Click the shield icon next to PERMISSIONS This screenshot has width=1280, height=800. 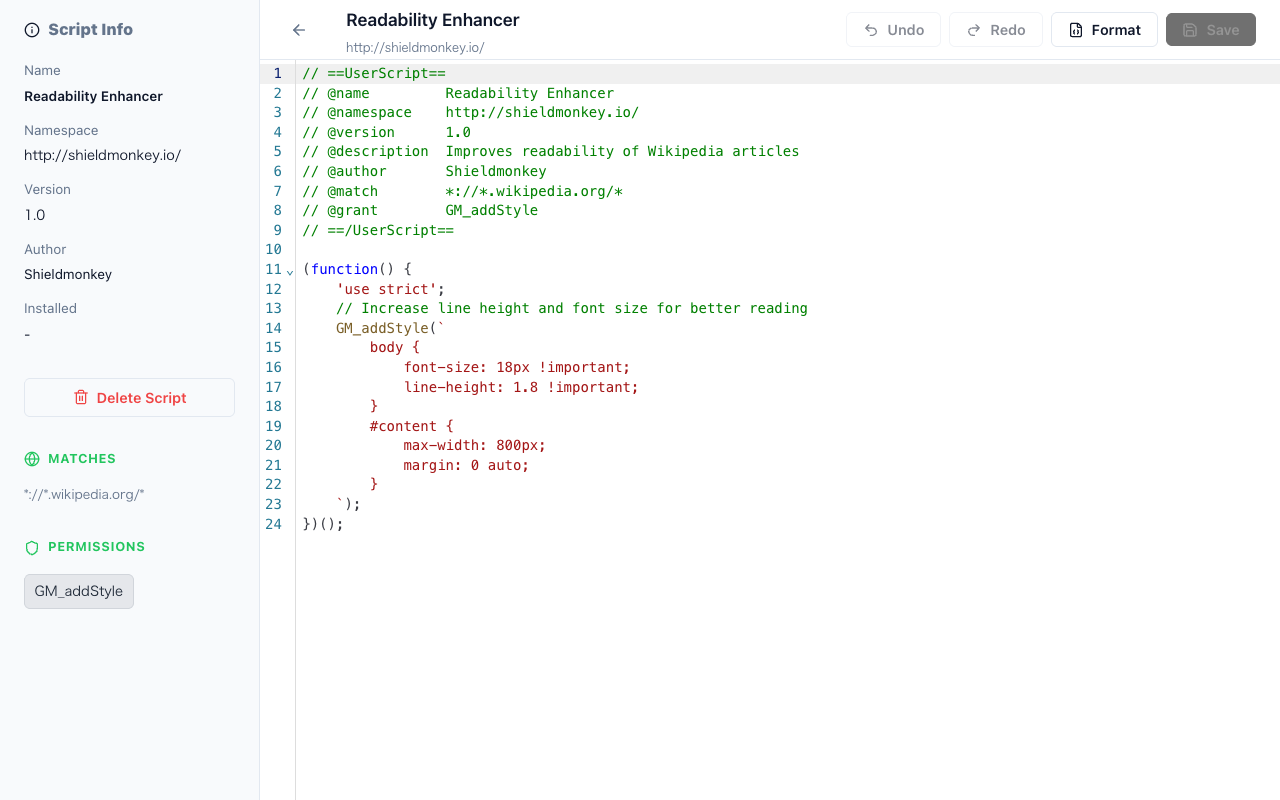click(x=32, y=547)
